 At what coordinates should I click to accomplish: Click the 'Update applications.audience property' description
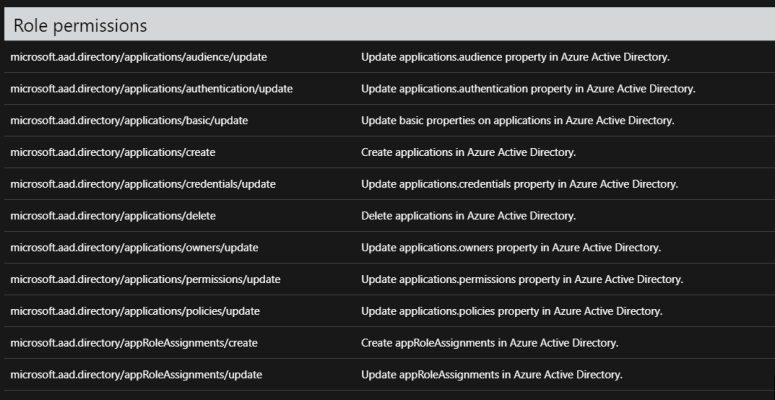coord(515,57)
